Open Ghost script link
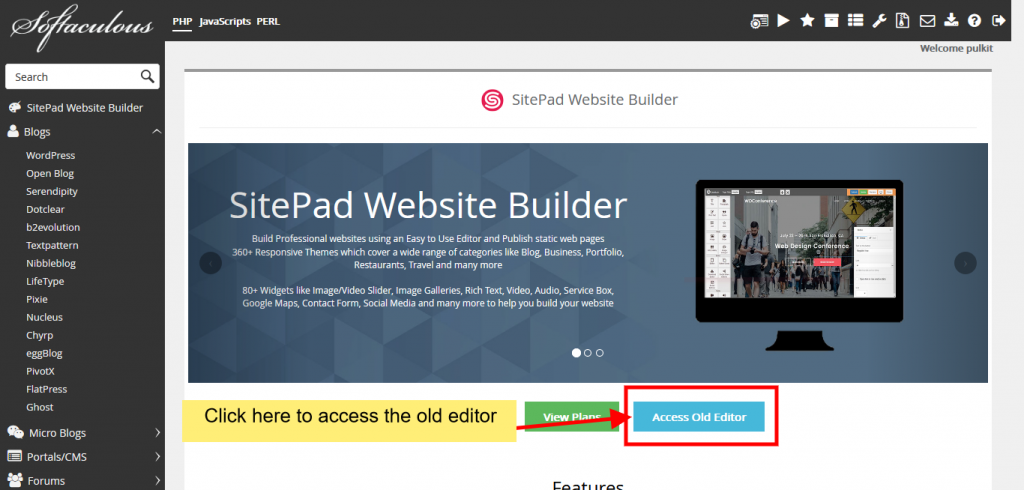Viewport: 1024px width, 490px height. pos(40,407)
